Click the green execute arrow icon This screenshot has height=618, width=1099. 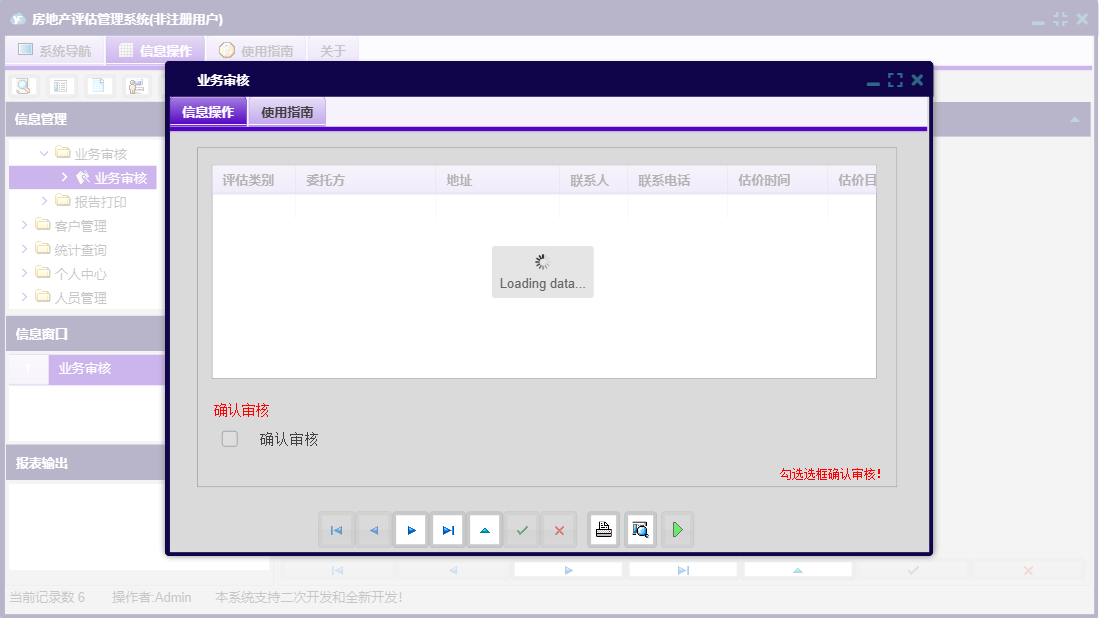coord(677,529)
